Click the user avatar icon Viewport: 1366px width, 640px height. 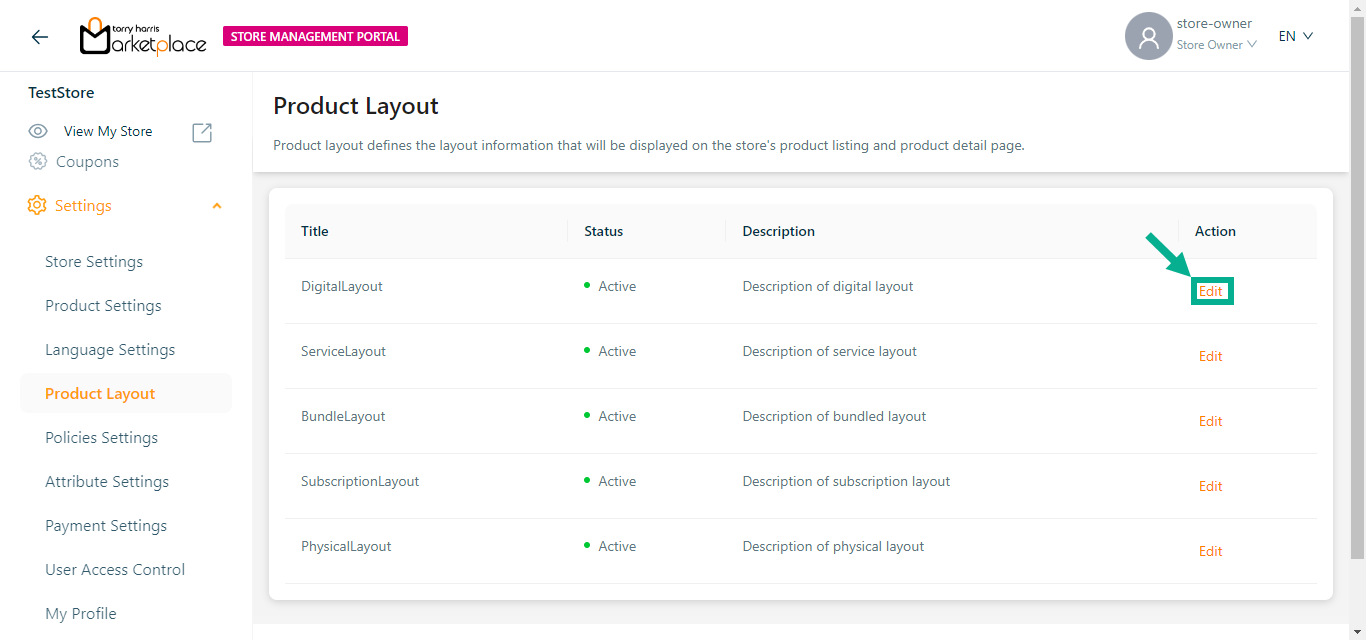(1148, 37)
